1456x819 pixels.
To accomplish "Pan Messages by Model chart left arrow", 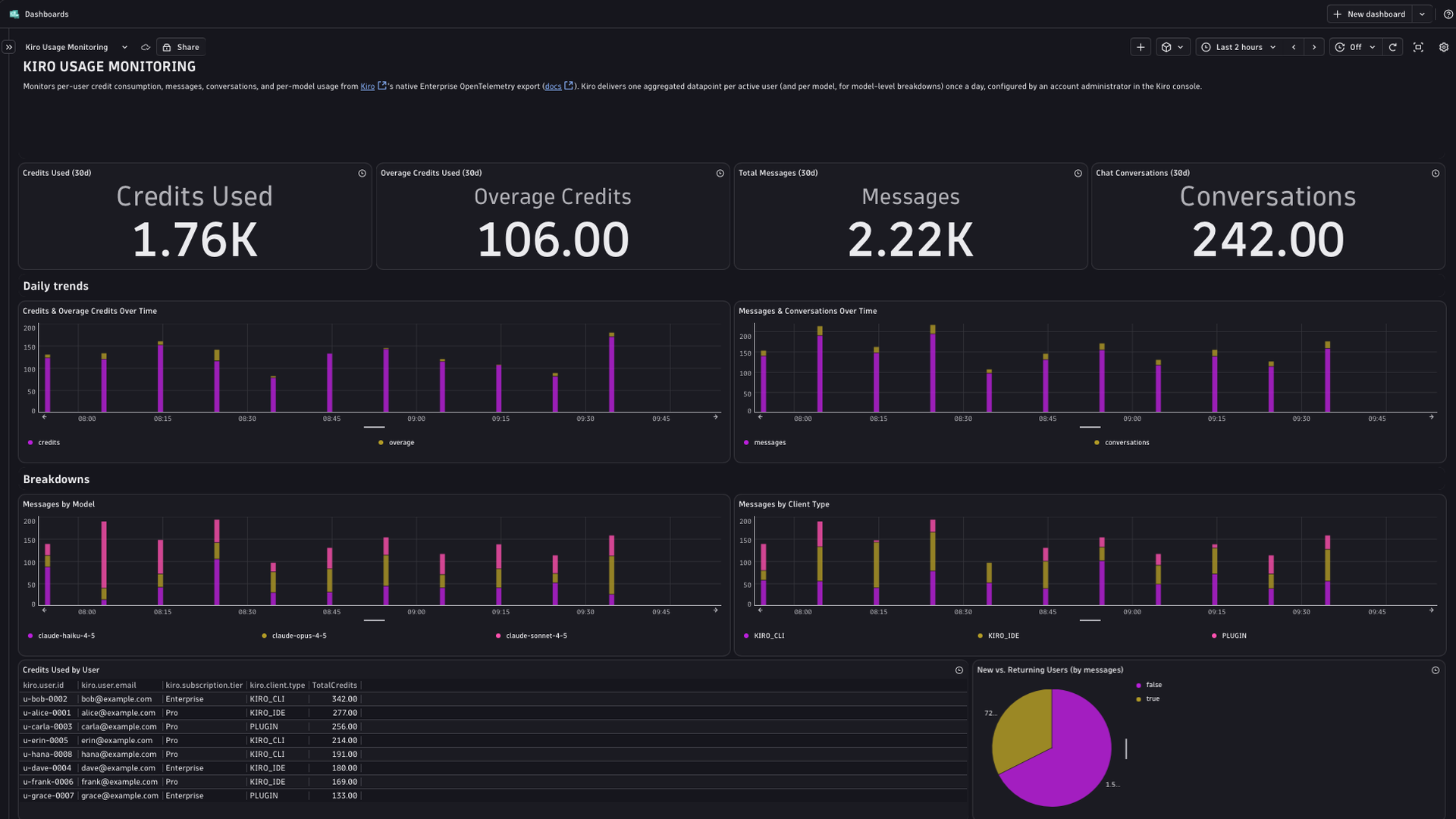I will (x=44, y=610).
